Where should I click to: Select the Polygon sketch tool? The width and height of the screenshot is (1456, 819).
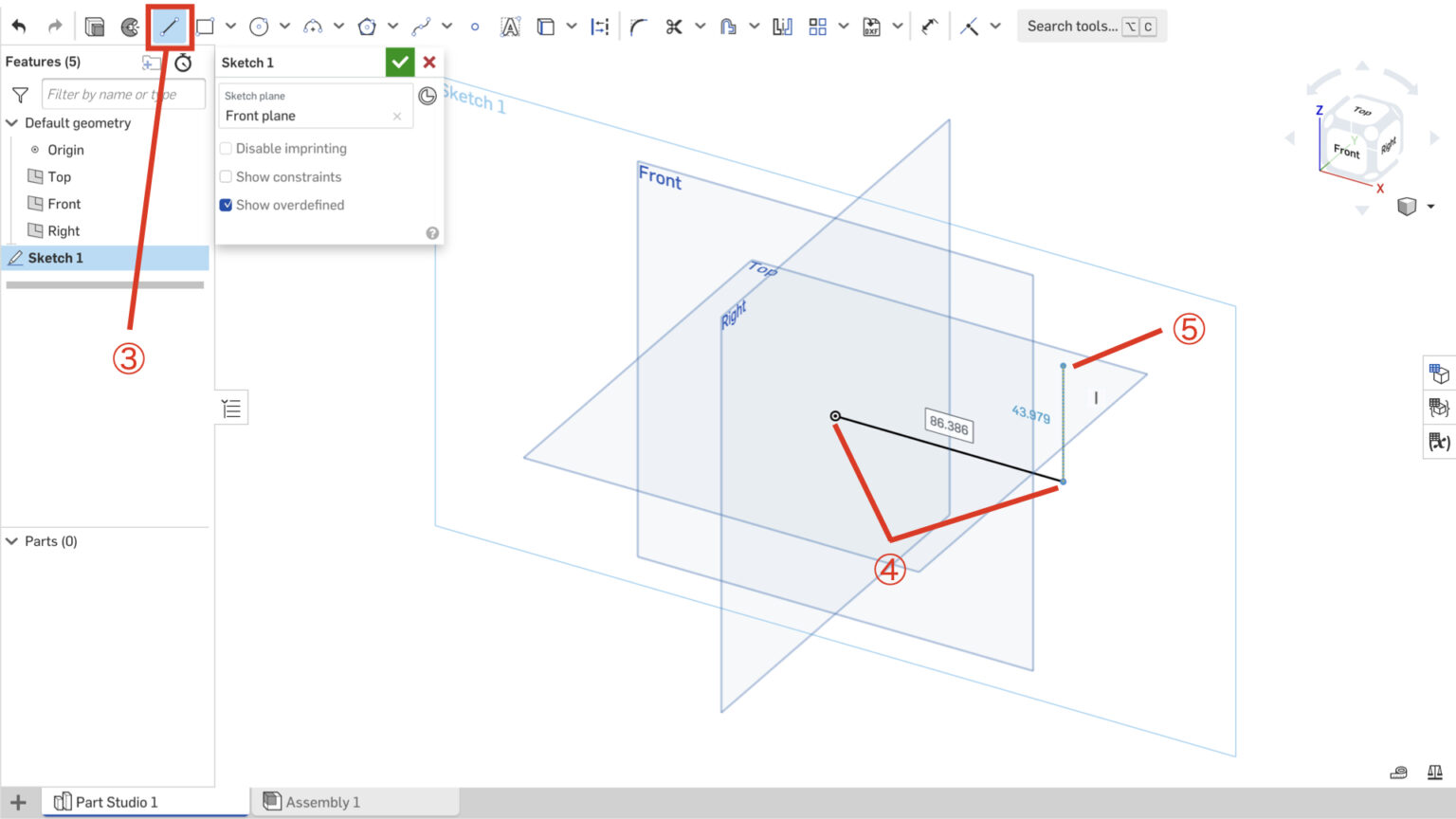point(366,26)
